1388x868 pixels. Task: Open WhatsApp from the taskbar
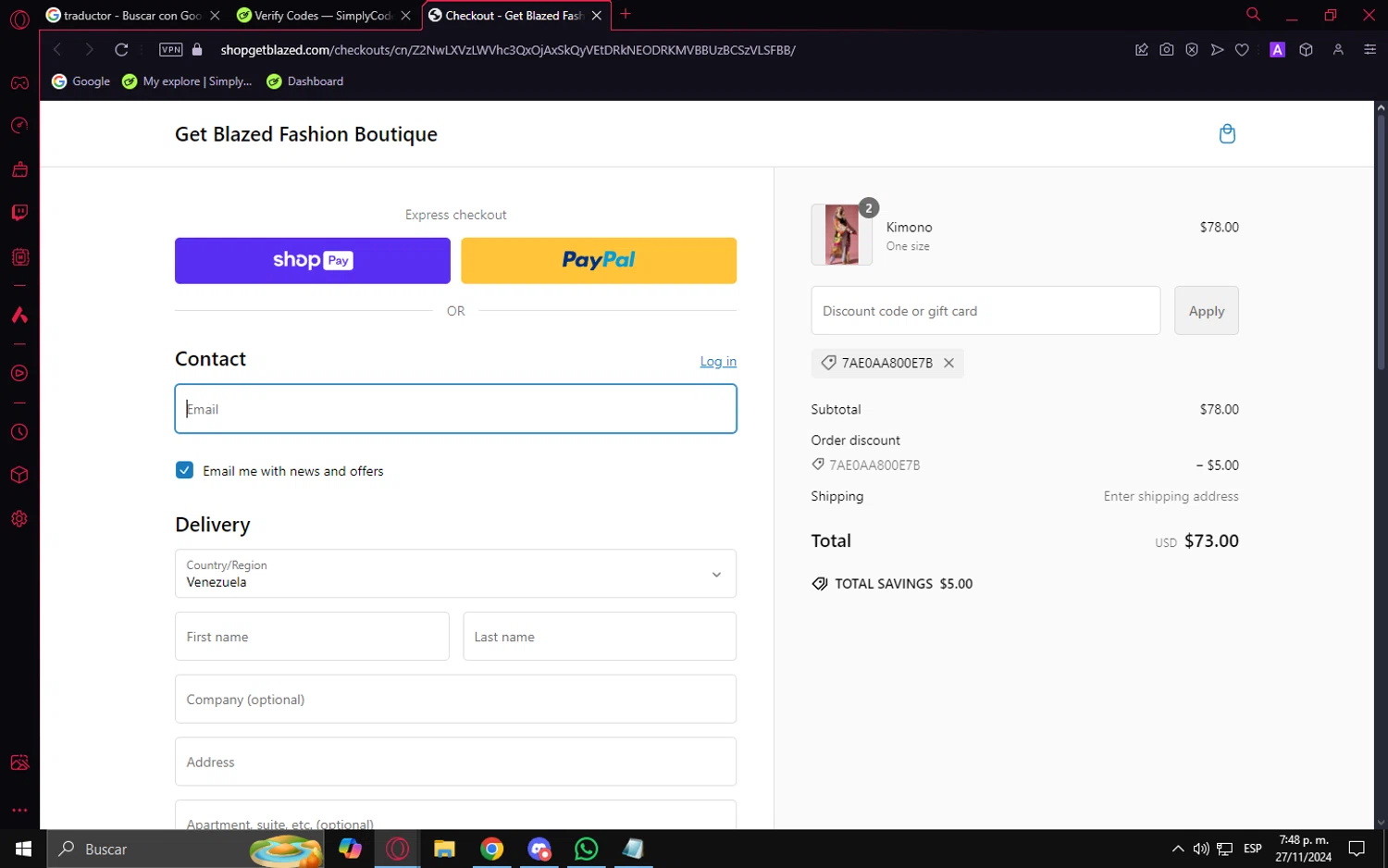[x=586, y=849]
